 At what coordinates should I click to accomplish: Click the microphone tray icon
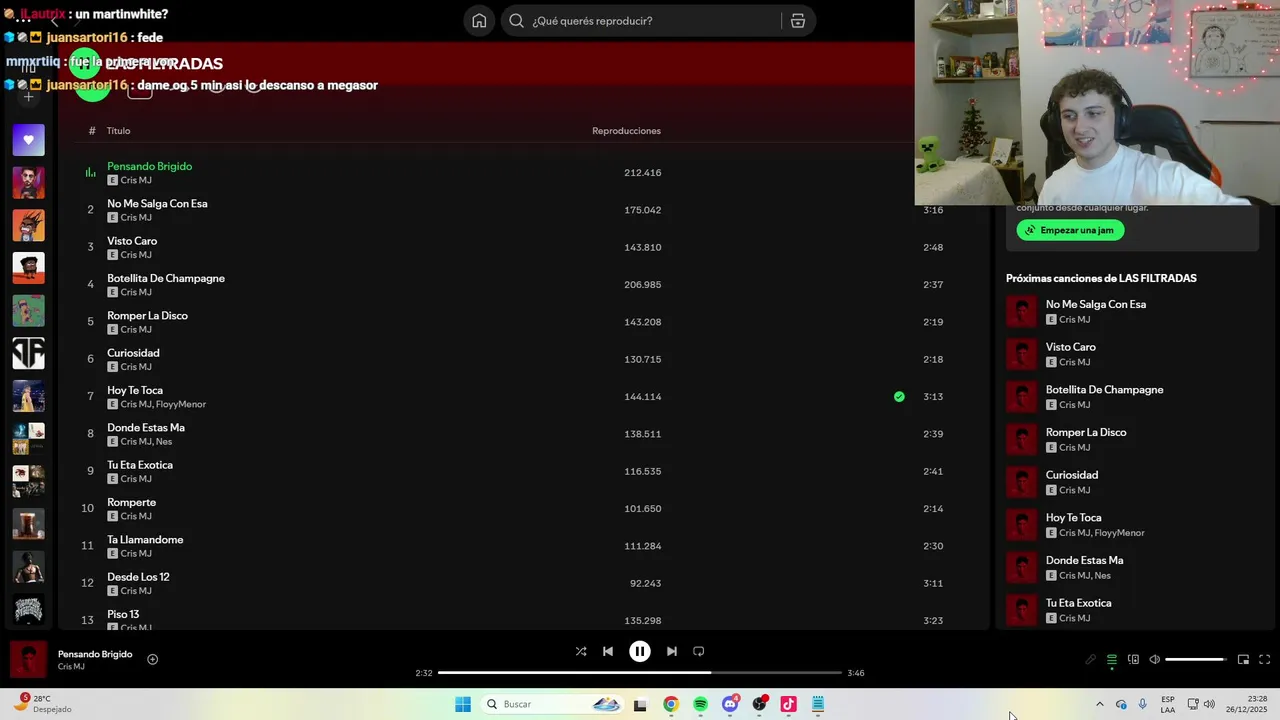[x=1143, y=704]
